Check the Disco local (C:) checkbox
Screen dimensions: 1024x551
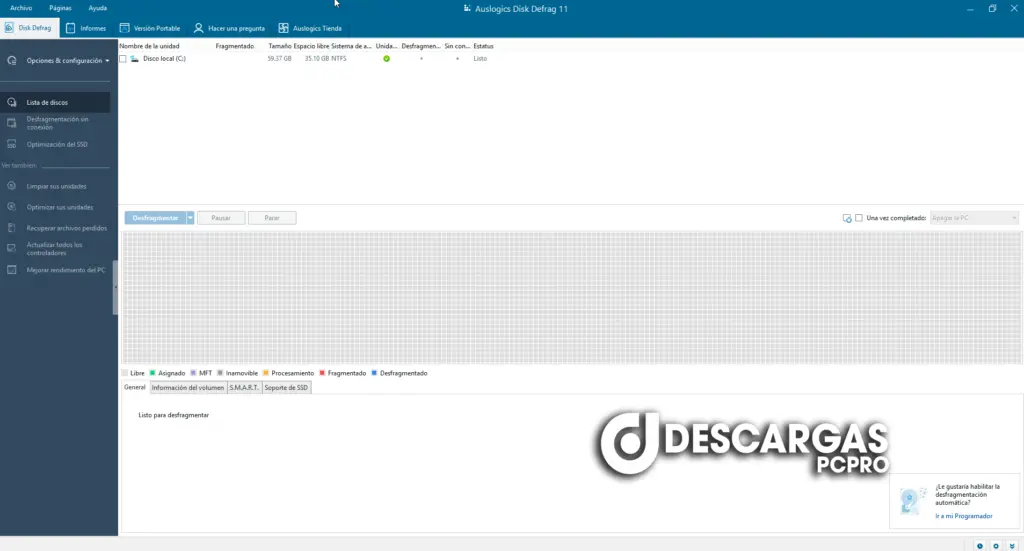tap(123, 59)
